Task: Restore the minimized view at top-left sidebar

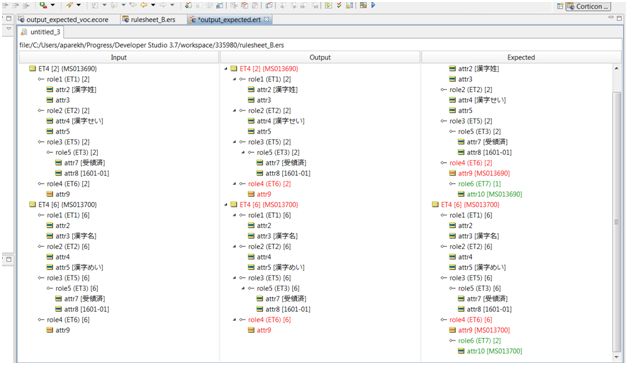Action: tap(9, 19)
